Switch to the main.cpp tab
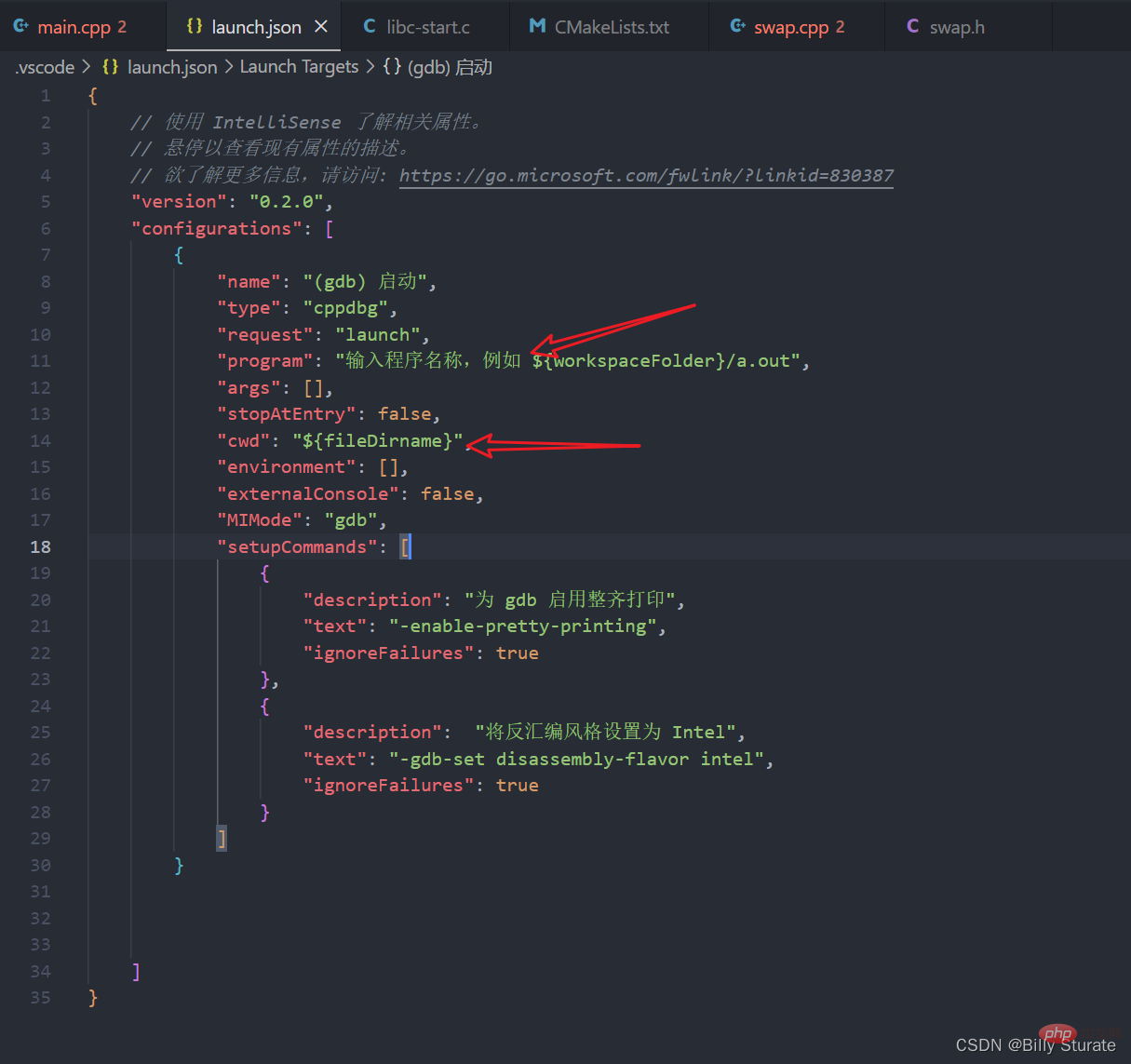 [74, 27]
